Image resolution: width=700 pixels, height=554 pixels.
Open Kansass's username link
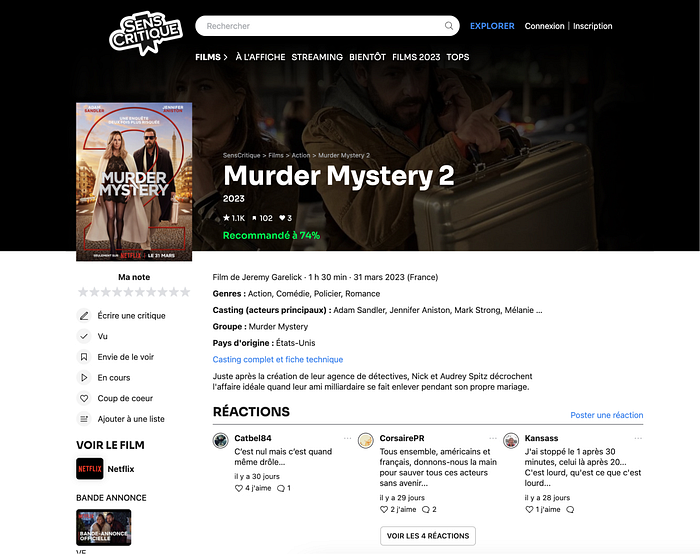pyautogui.click(x=542, y=438)
